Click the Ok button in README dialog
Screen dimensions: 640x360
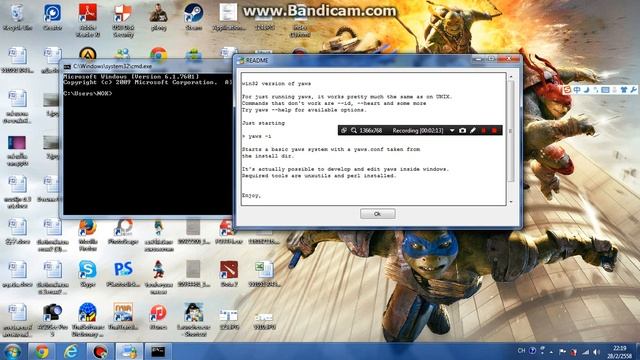click(378, 213)
